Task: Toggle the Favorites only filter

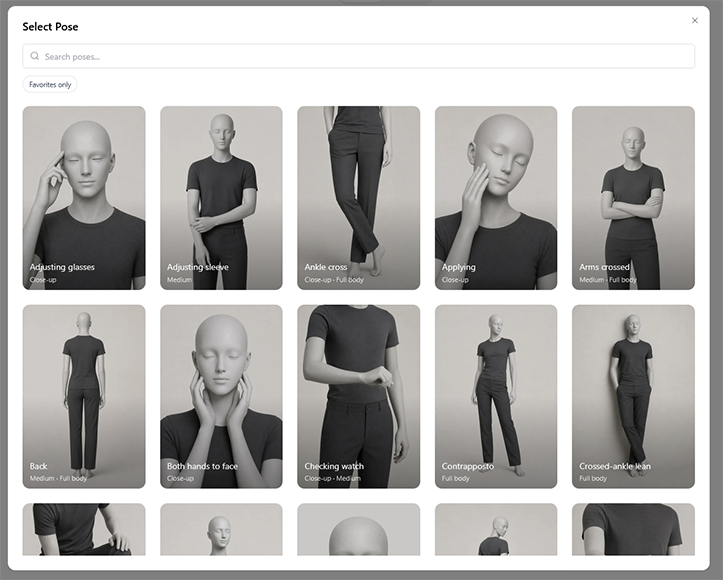Action: point(50,84)
